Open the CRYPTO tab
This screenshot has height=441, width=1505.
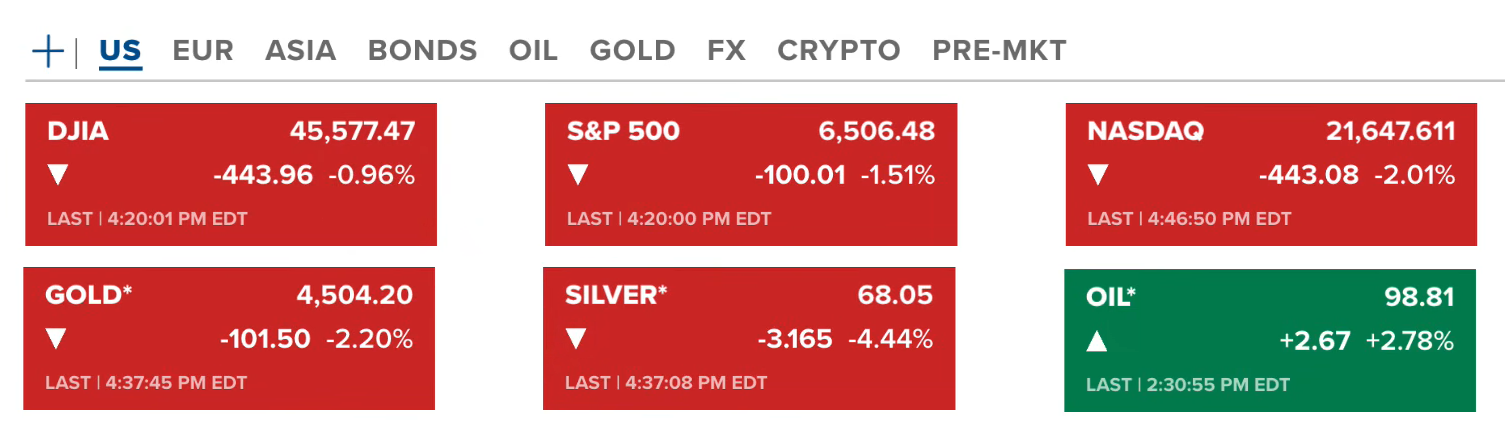(x=838, y=50)
